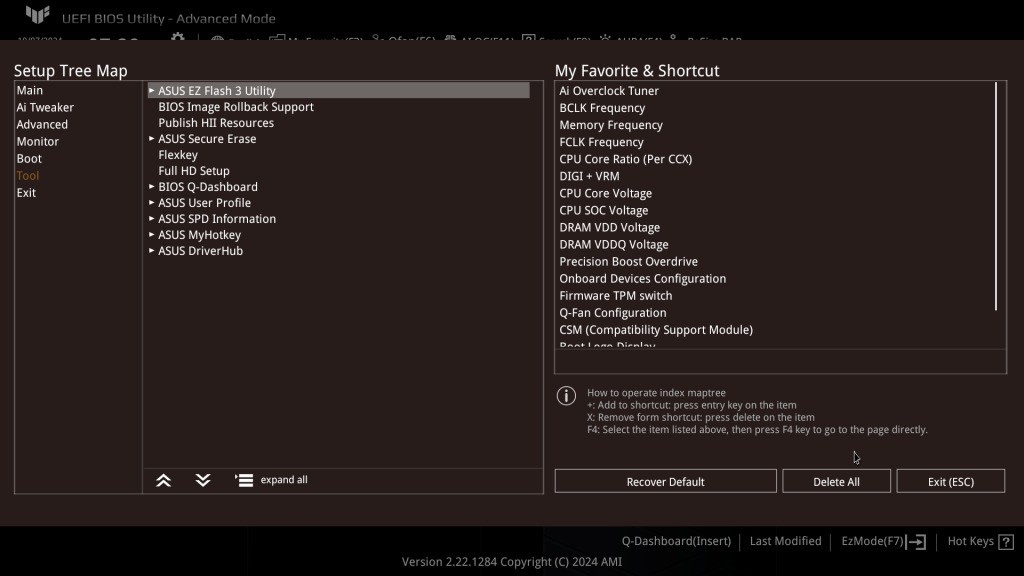The width and height of the screenshot is (1024, 576).
Task: Select CPU SOC Voltage favorite
Action: coord(603,210)
